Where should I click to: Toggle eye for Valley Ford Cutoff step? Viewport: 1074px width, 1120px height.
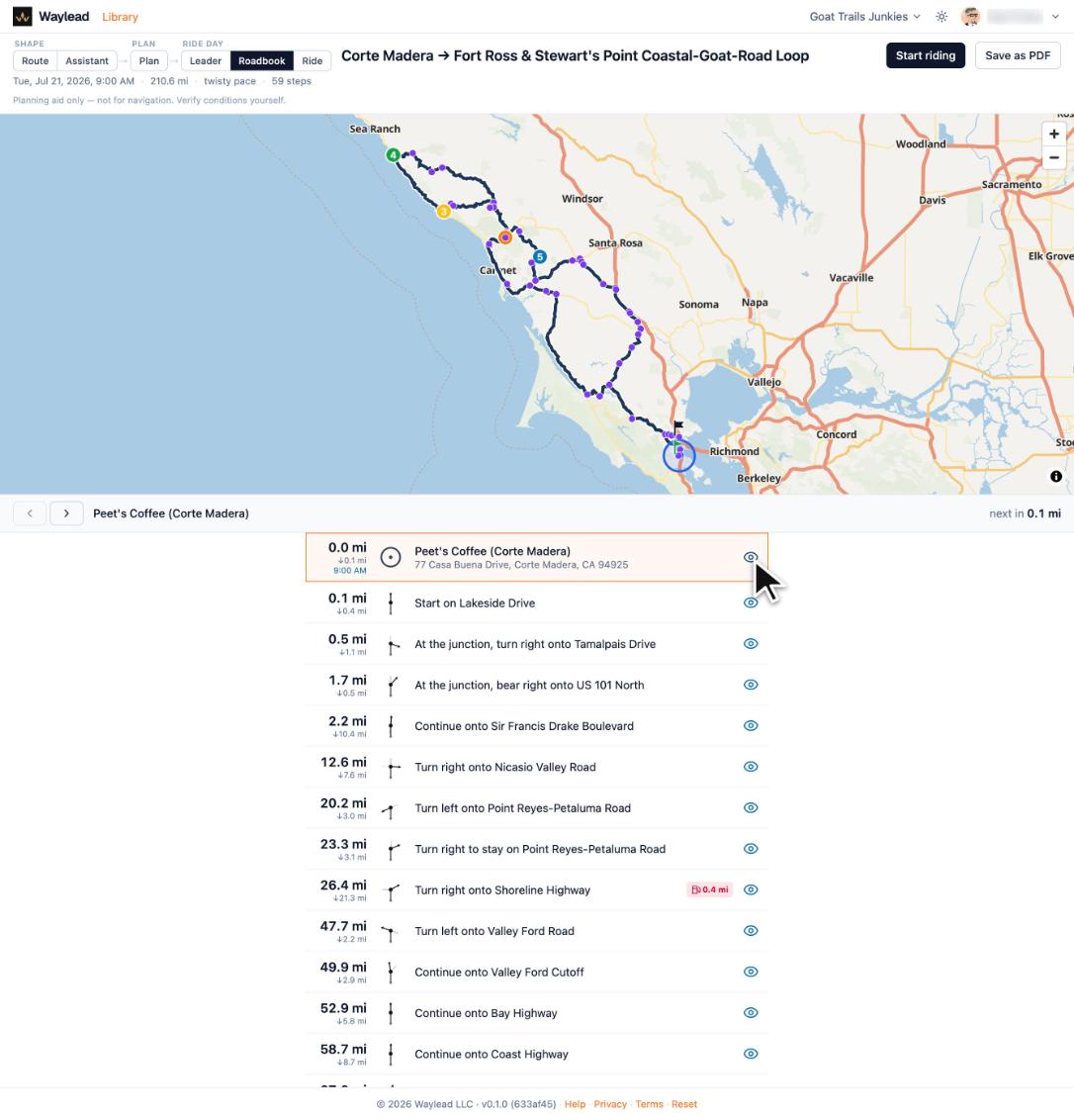click(x=751, y=973)
